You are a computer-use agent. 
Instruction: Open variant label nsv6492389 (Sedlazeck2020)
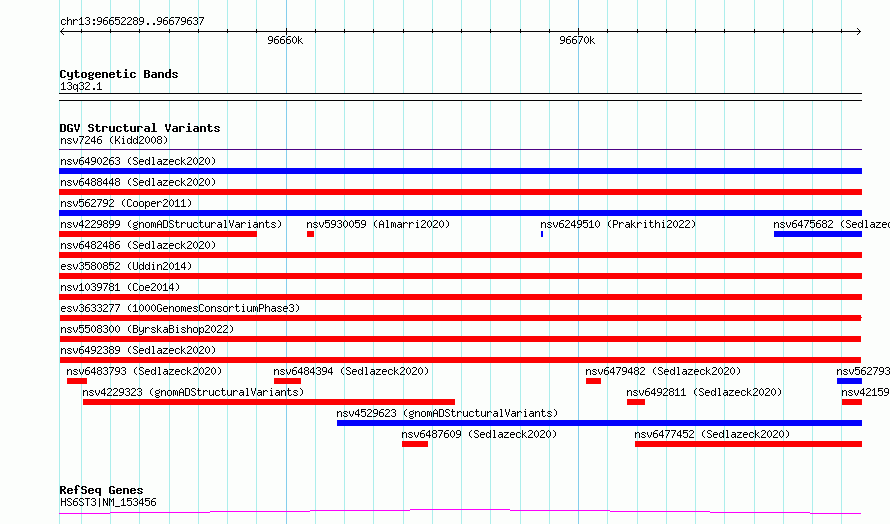click(x=138, y=350)
